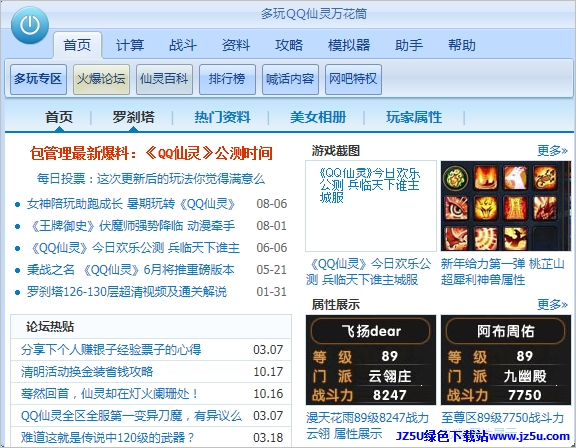Click the 火爆论坛 button

[101, 79]
